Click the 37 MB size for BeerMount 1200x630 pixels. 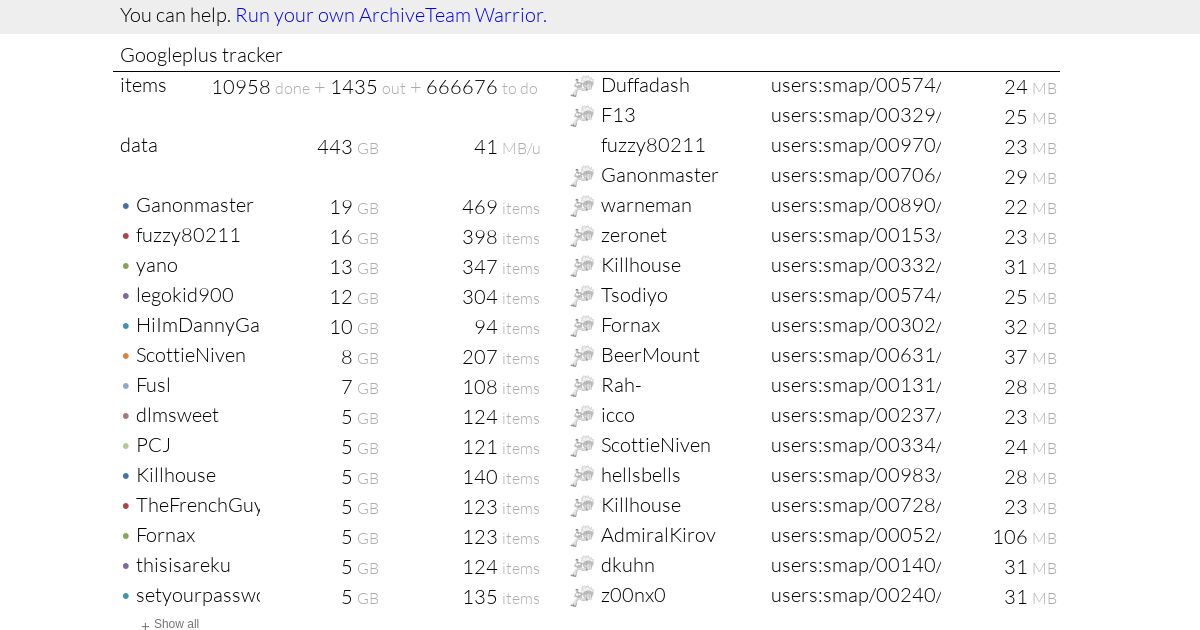1030,357
